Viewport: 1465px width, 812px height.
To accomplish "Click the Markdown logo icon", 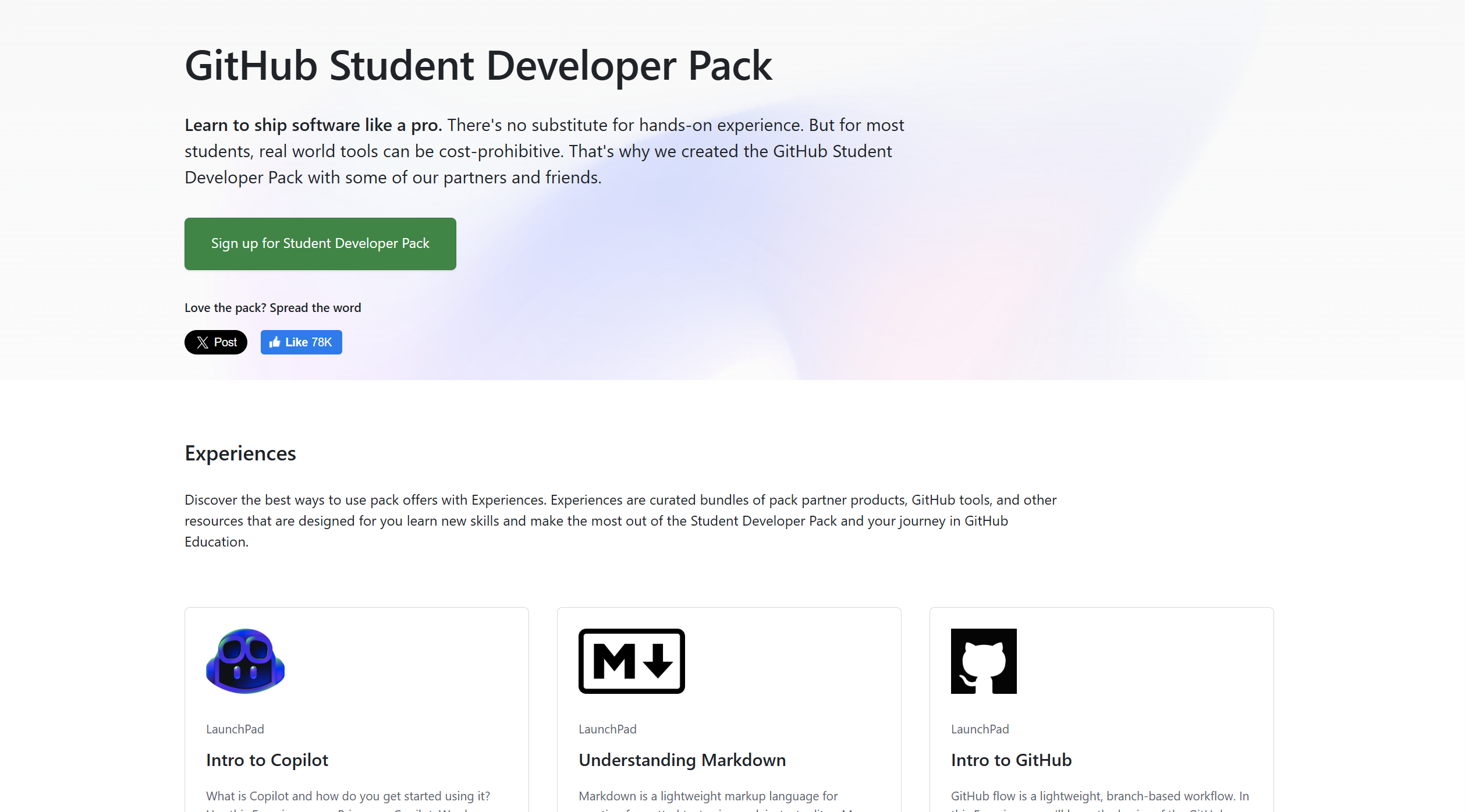I will coord(632,661).
